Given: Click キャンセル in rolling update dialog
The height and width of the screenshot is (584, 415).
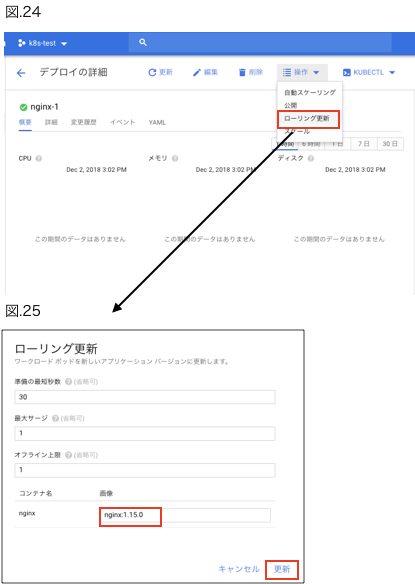Looking at the screenshot, I should 239,569.
